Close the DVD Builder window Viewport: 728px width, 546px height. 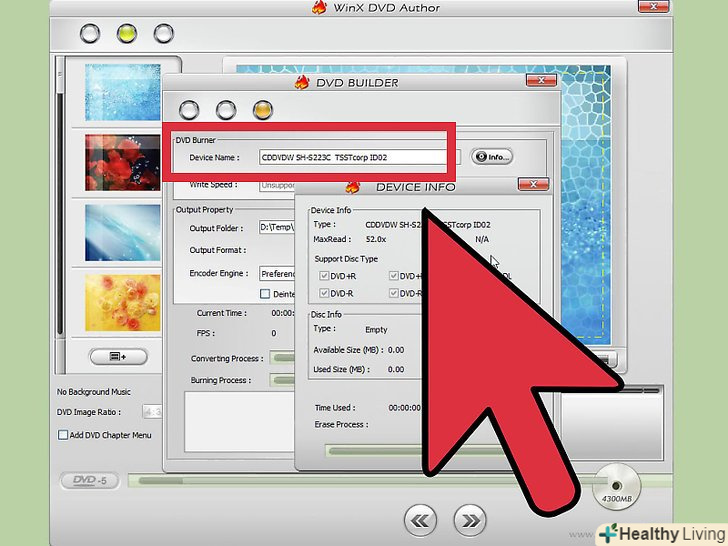coord(541,80)
